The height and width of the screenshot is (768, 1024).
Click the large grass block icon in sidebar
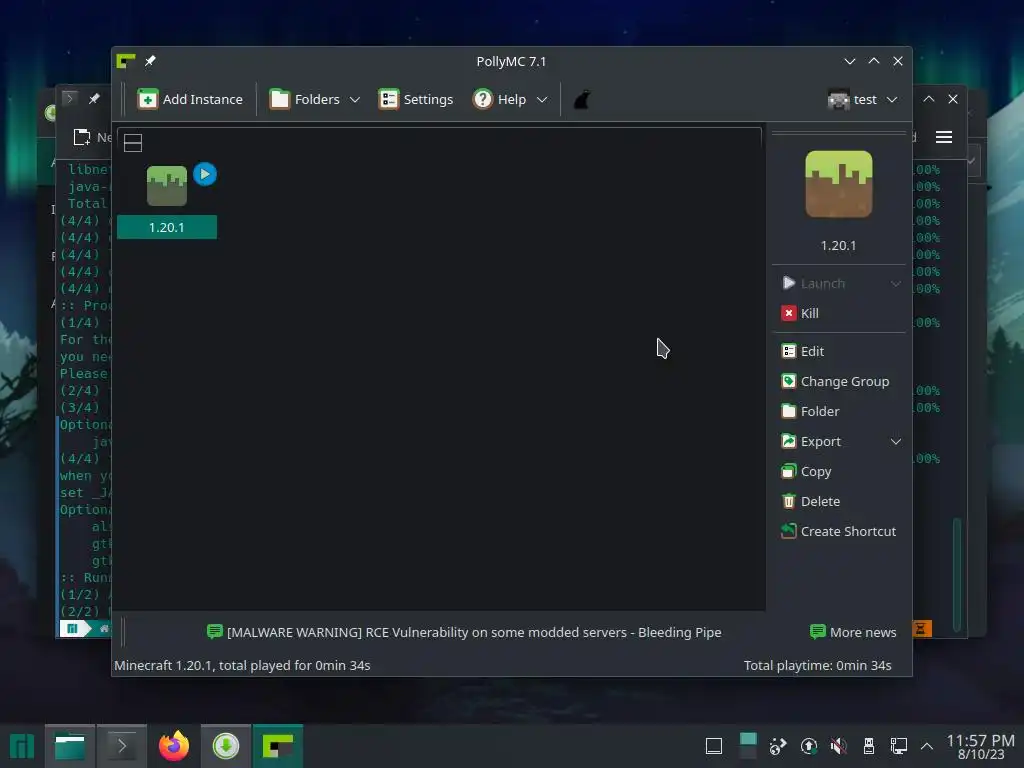tap(839, 184)
